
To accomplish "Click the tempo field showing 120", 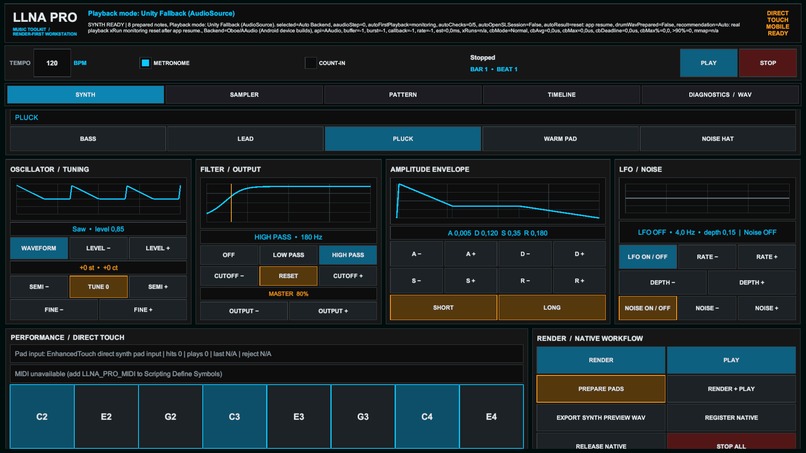I will coord(52,63).
